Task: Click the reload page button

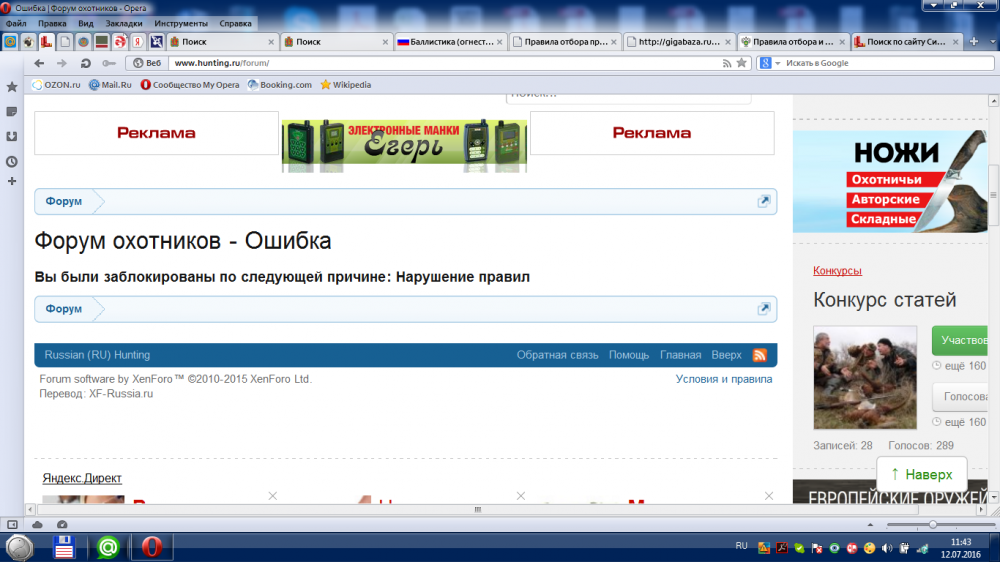Action: 86,63
